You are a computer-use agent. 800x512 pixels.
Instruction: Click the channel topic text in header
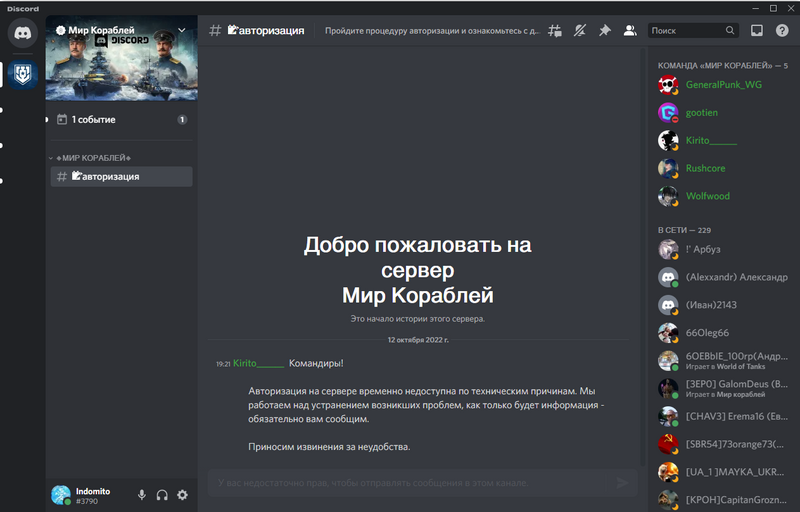(432, 31)
